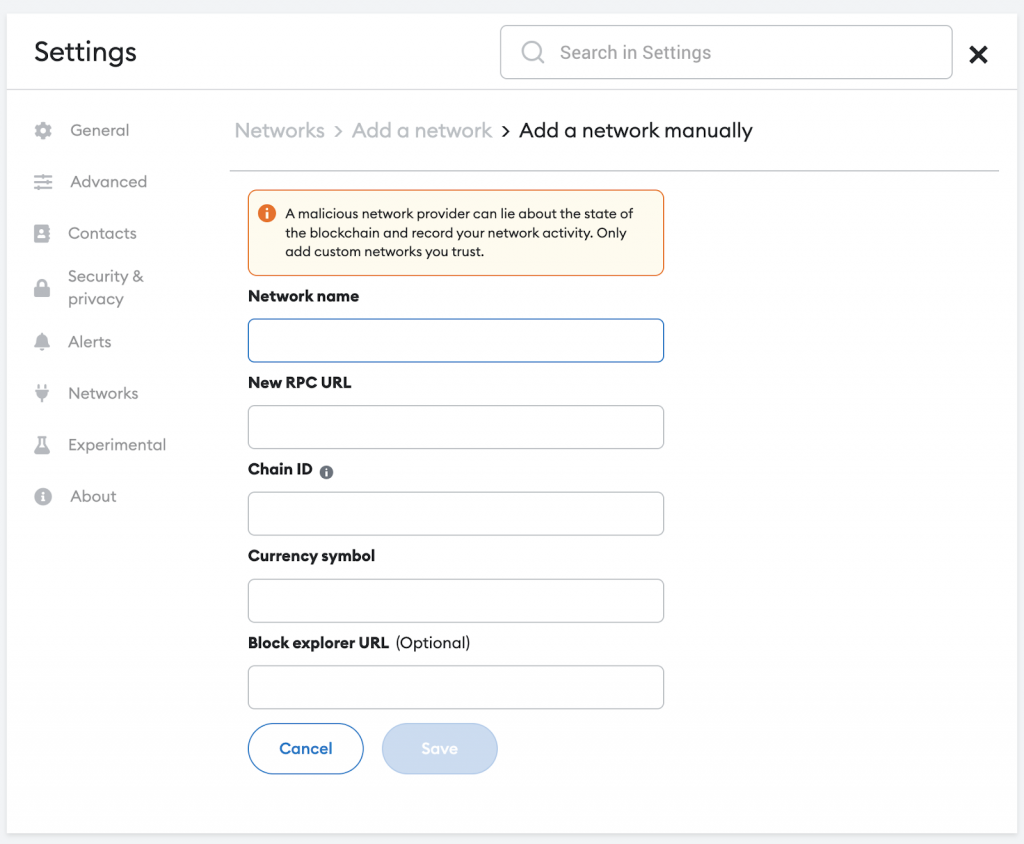Image resolution: width=1024 pixels, height=844 pixels.
Task: Focus the New RPC URL input field
Action: click(x=456, y=427)
